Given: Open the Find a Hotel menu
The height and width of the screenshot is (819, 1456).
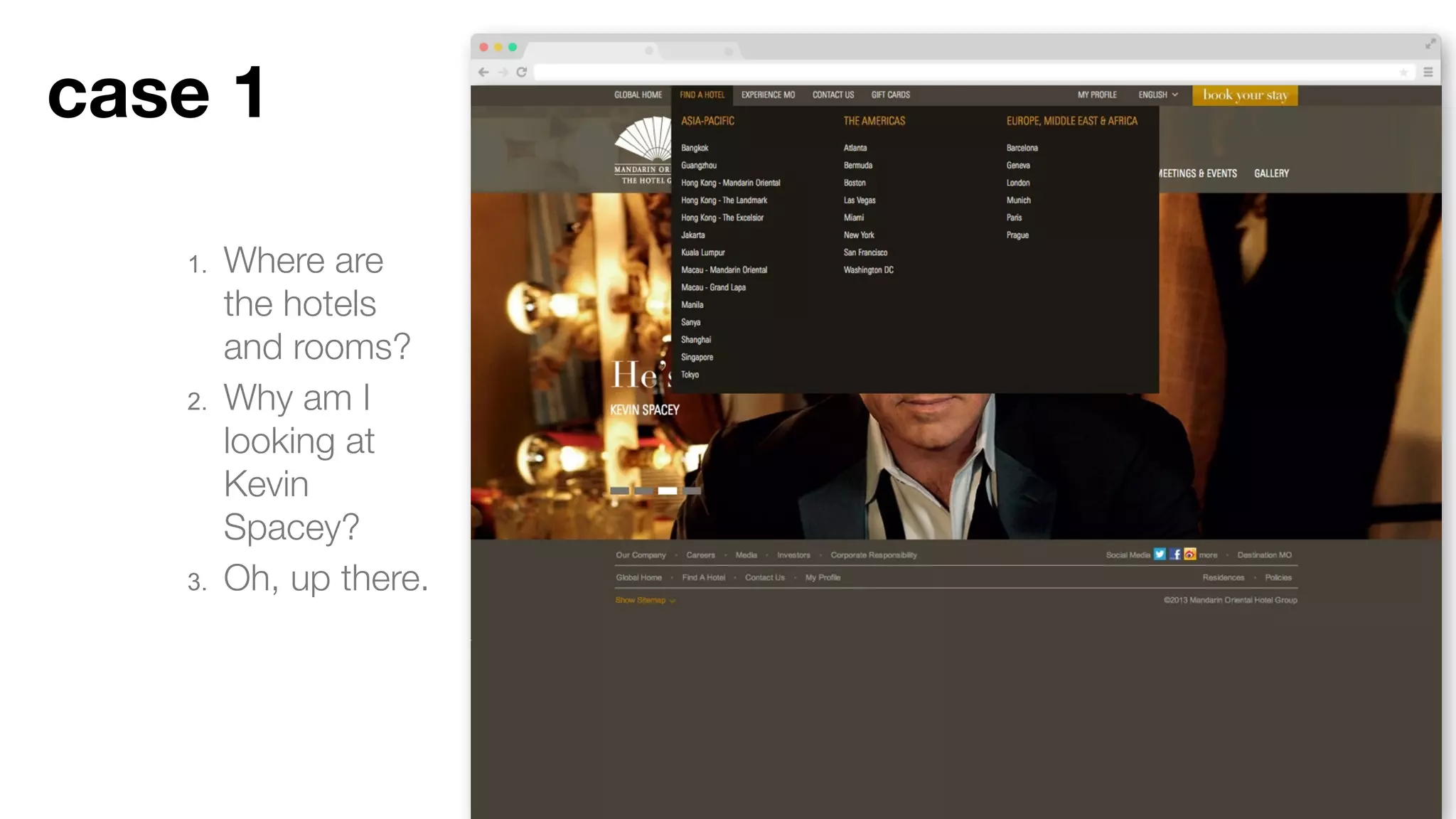Looking at the screenshot, I should pos(702,95).
